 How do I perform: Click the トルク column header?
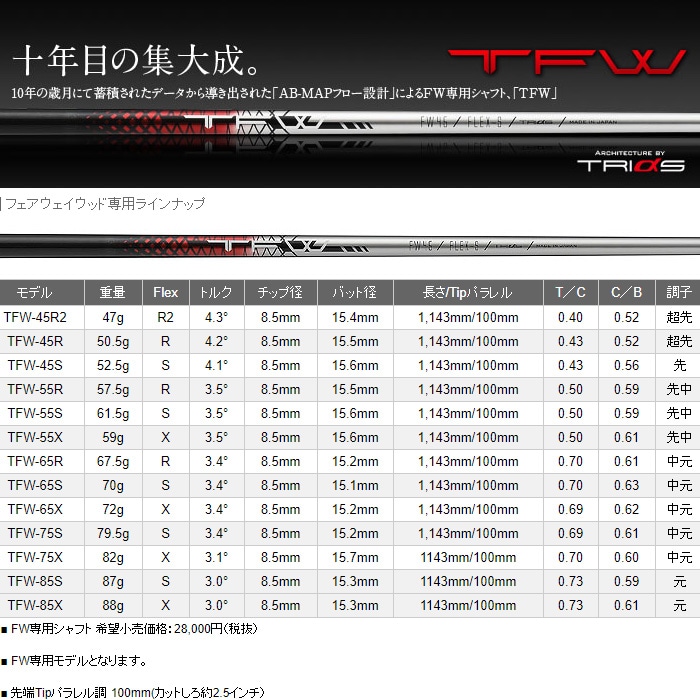[x=216, y=293]
